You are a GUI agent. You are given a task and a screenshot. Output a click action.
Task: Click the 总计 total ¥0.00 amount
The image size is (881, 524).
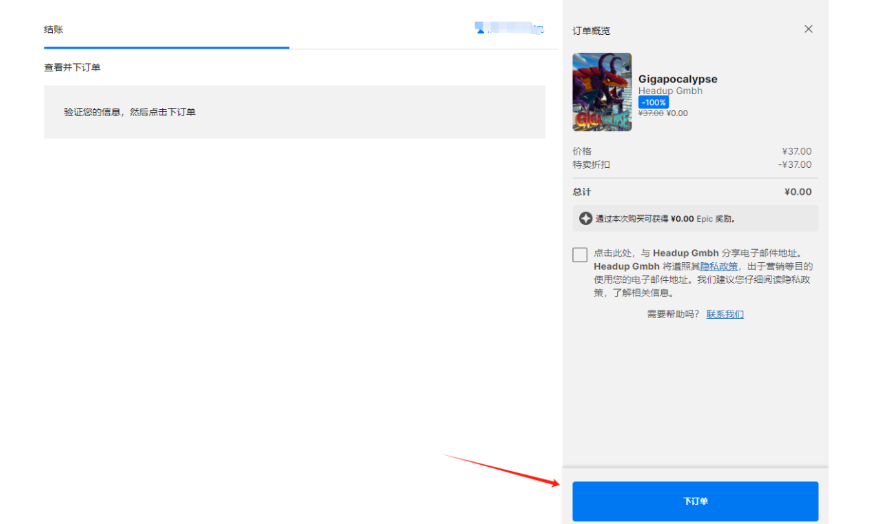(x=798, y=192)
